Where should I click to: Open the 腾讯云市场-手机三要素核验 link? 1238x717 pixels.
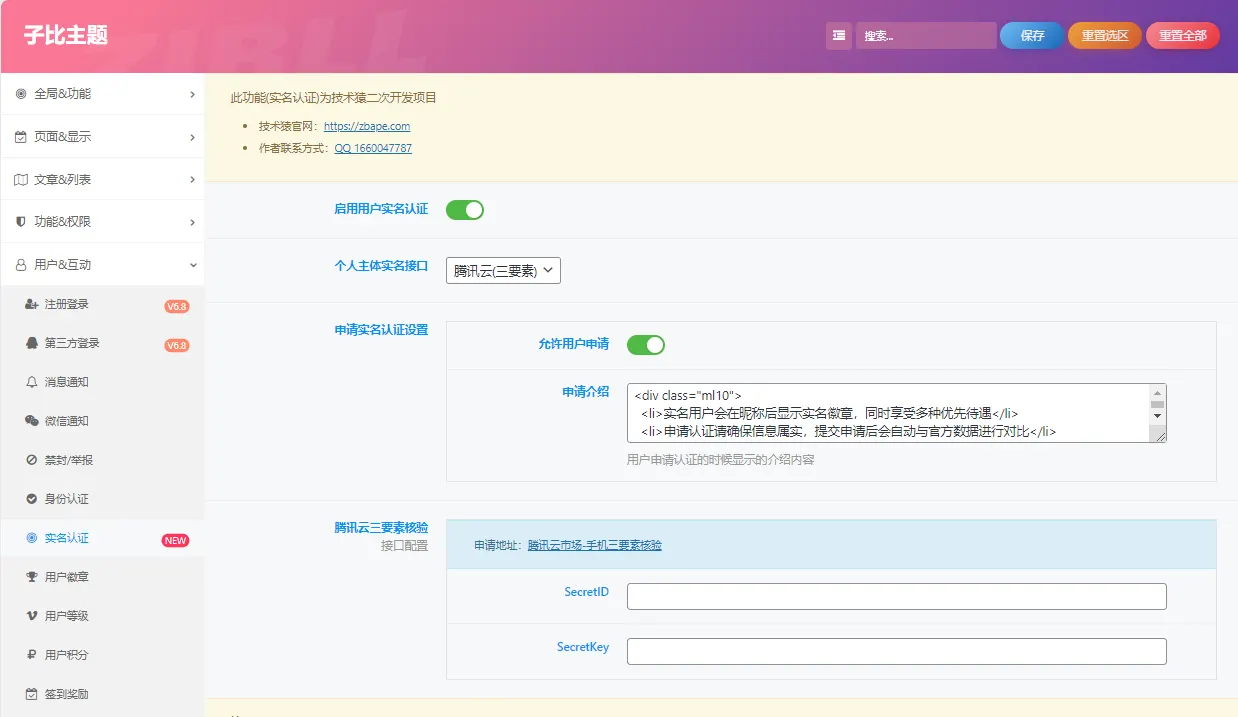point(595,545)
